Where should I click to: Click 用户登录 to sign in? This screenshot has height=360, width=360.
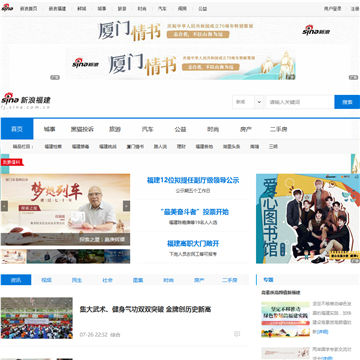333,9
